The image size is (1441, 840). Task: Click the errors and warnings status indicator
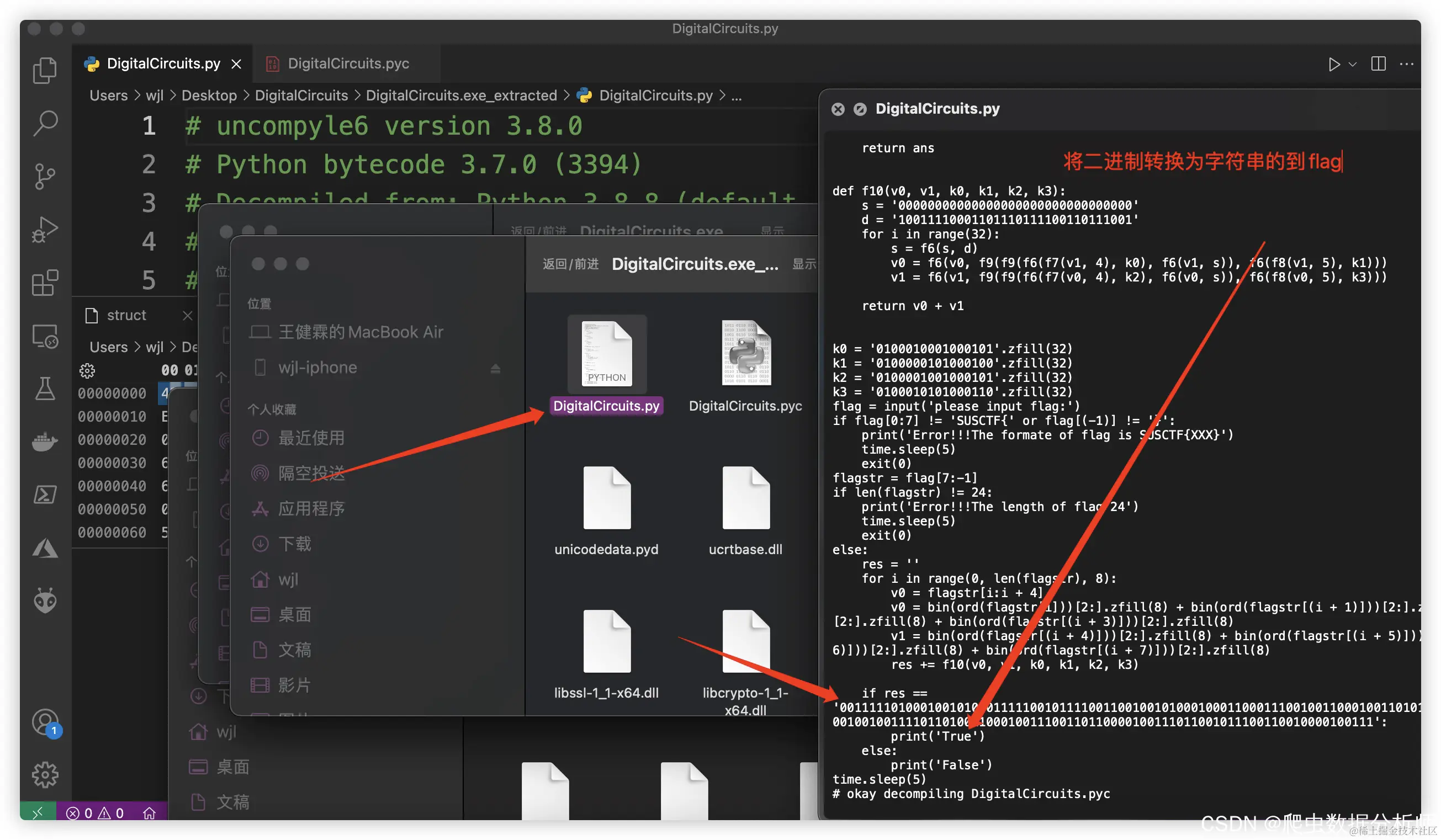pos(95,812)
